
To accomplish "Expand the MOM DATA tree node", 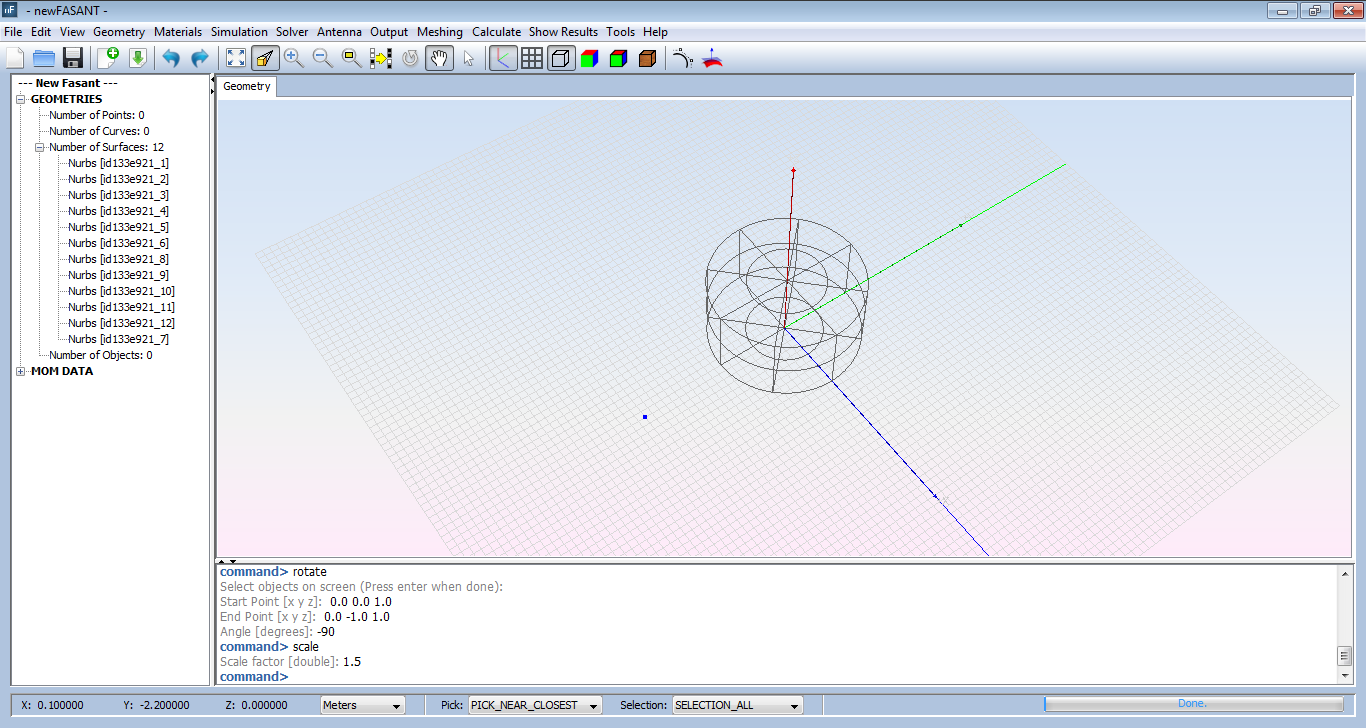I will point(21,371).
